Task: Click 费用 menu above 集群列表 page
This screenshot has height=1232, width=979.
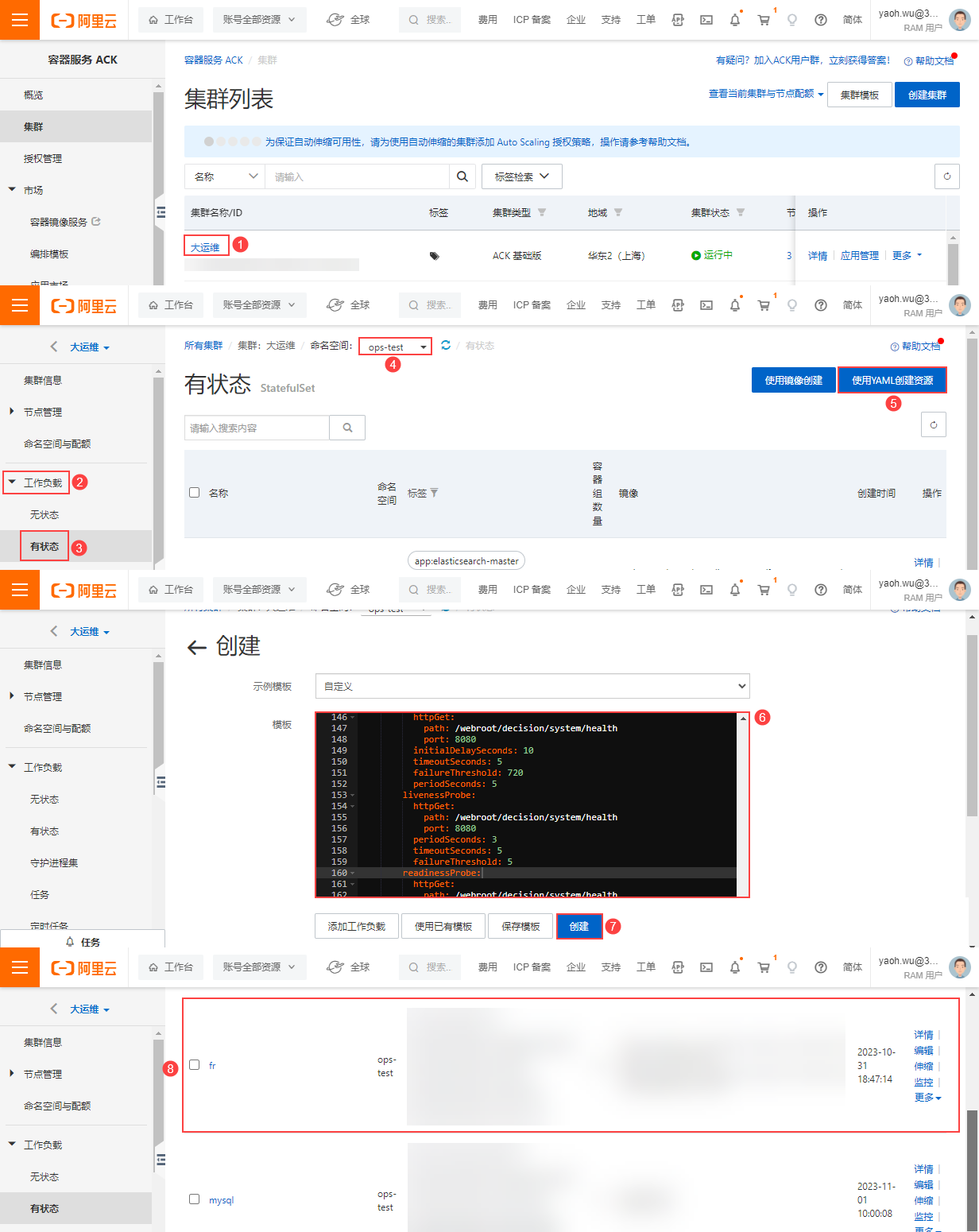Action: pyautogui.click(x=487, y=20)
